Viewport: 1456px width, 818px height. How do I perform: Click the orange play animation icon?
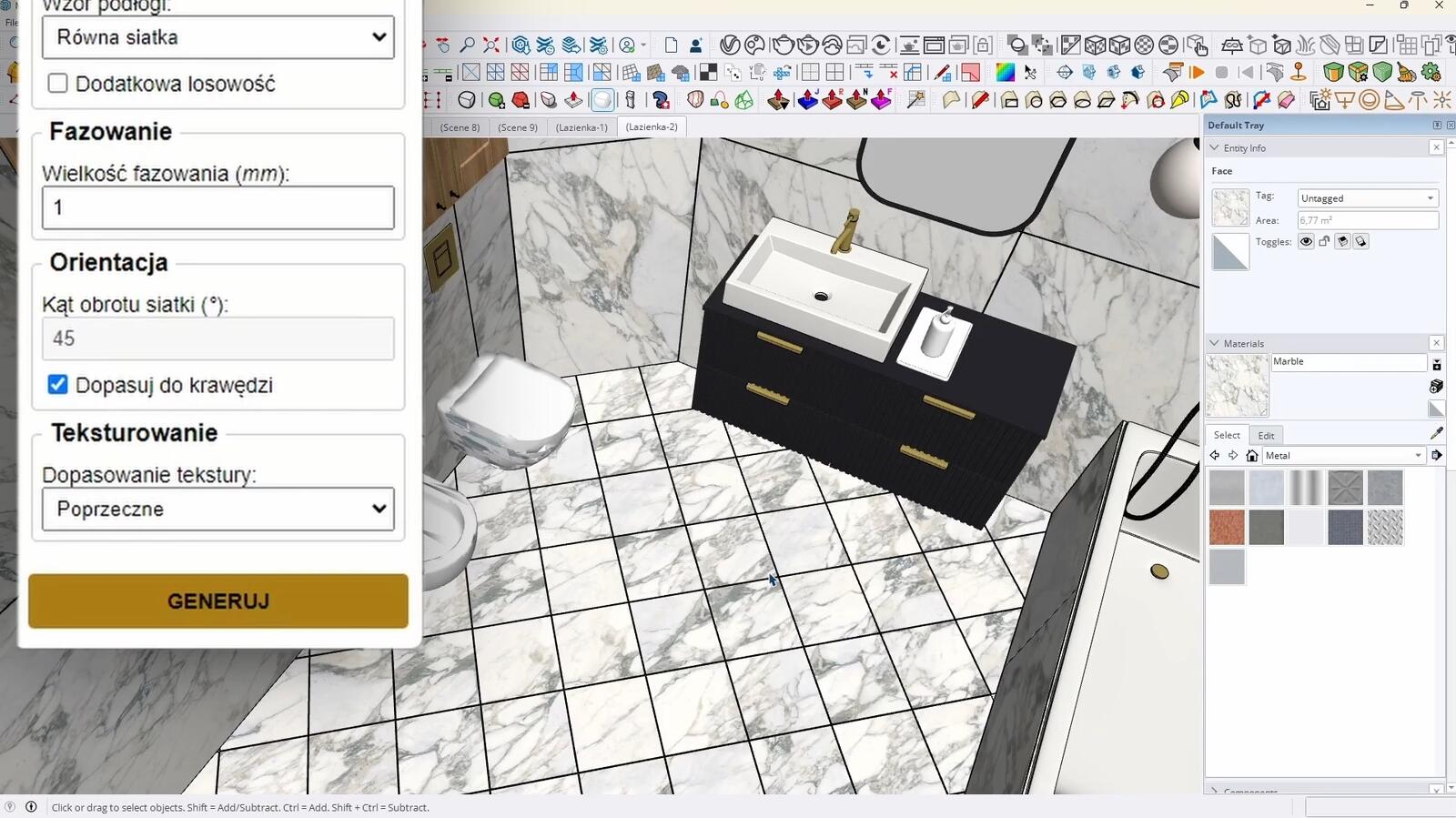pyautogui.click(x=1198, y=72)
